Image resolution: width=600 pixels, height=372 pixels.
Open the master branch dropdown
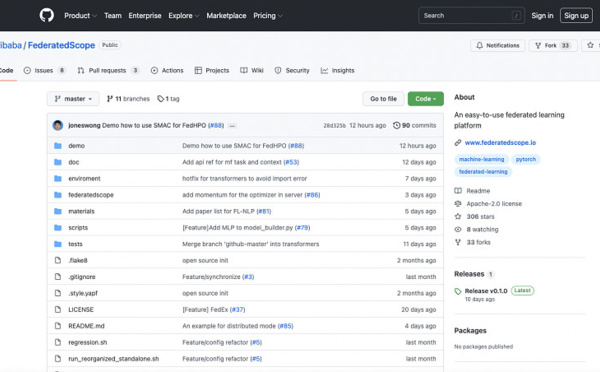point(73,99)
